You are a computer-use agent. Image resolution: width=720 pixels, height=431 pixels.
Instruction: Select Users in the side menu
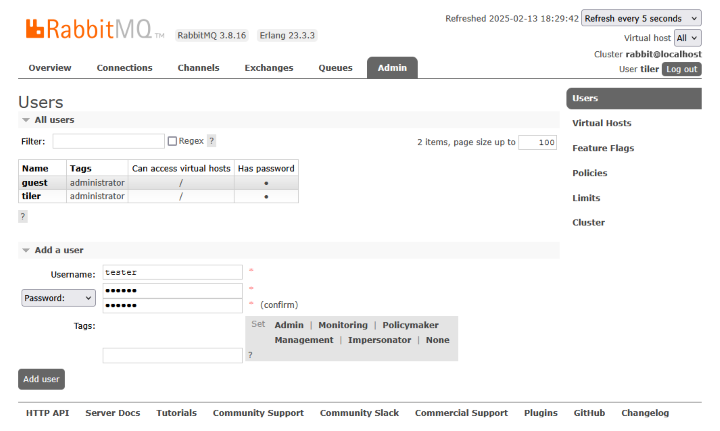pos(634,98)
